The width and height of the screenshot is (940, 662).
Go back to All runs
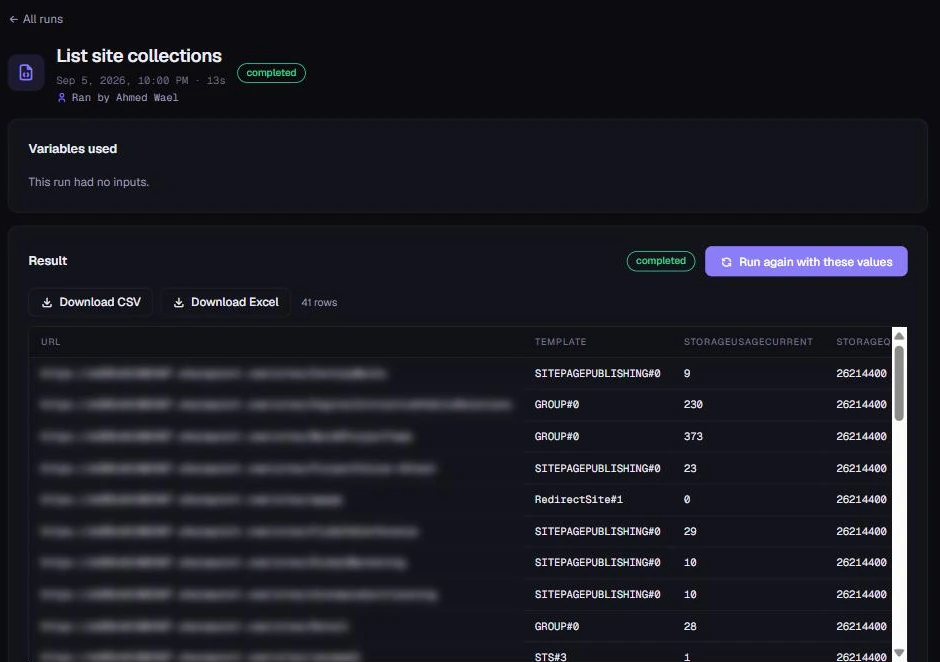(x=37, y=19)
